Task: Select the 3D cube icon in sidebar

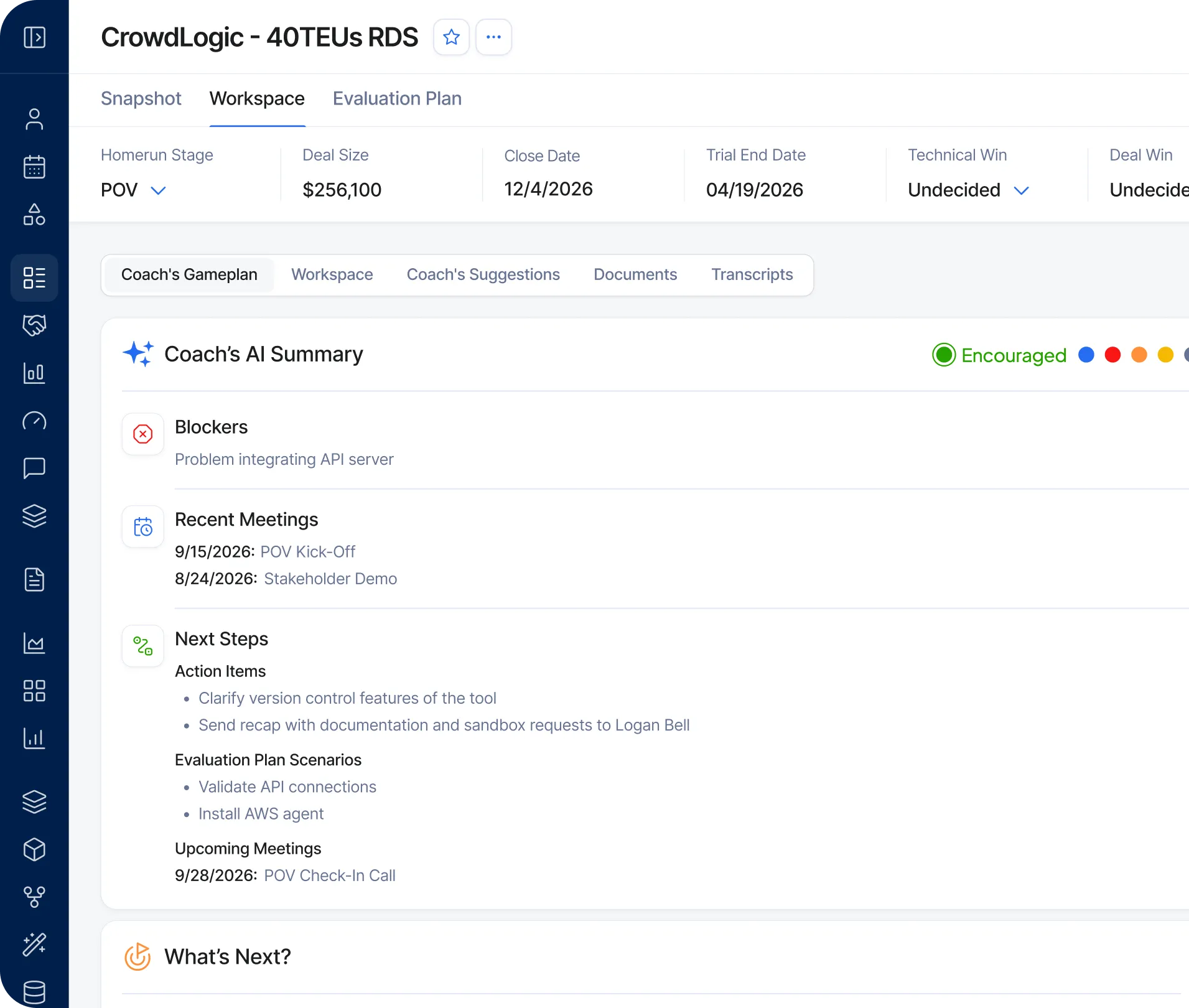Action: 35,850
